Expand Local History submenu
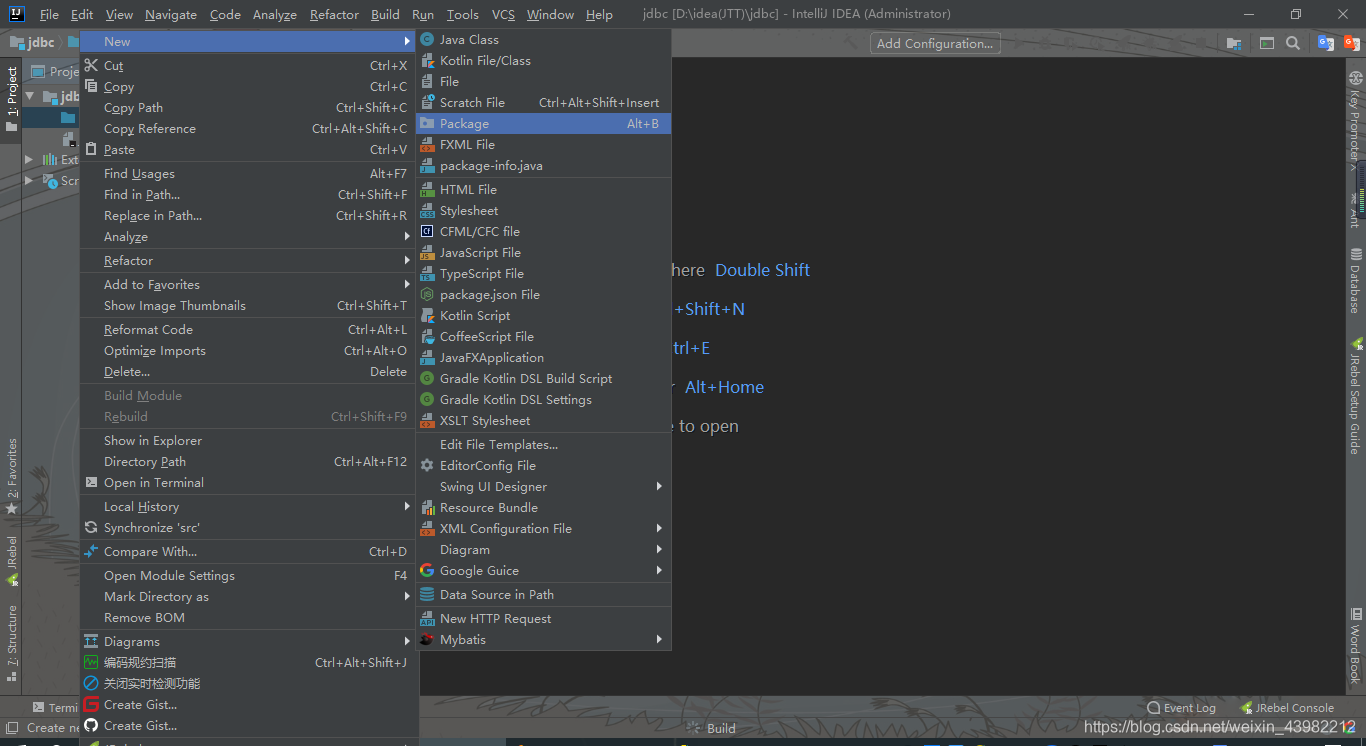 (x=249, y=506)
